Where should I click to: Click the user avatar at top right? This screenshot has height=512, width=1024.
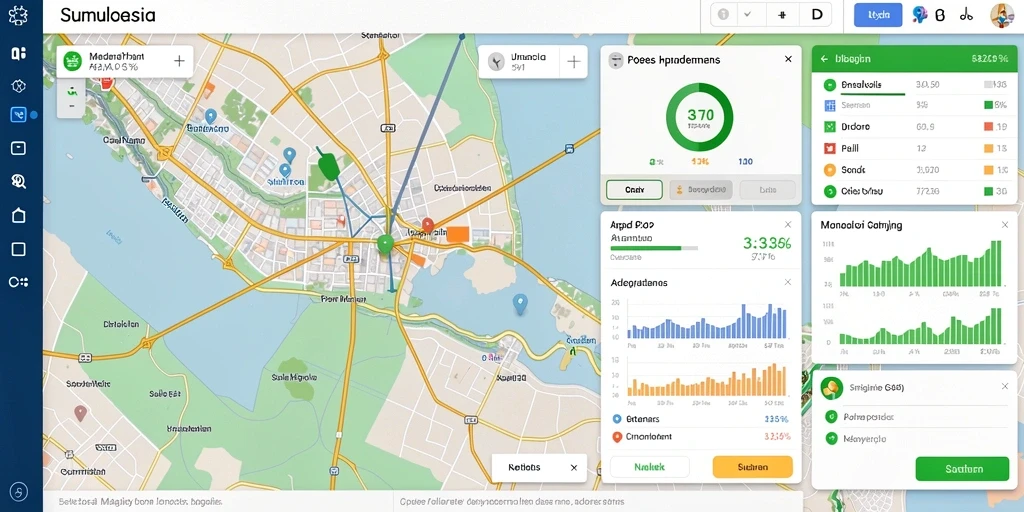pos(1001,14)
